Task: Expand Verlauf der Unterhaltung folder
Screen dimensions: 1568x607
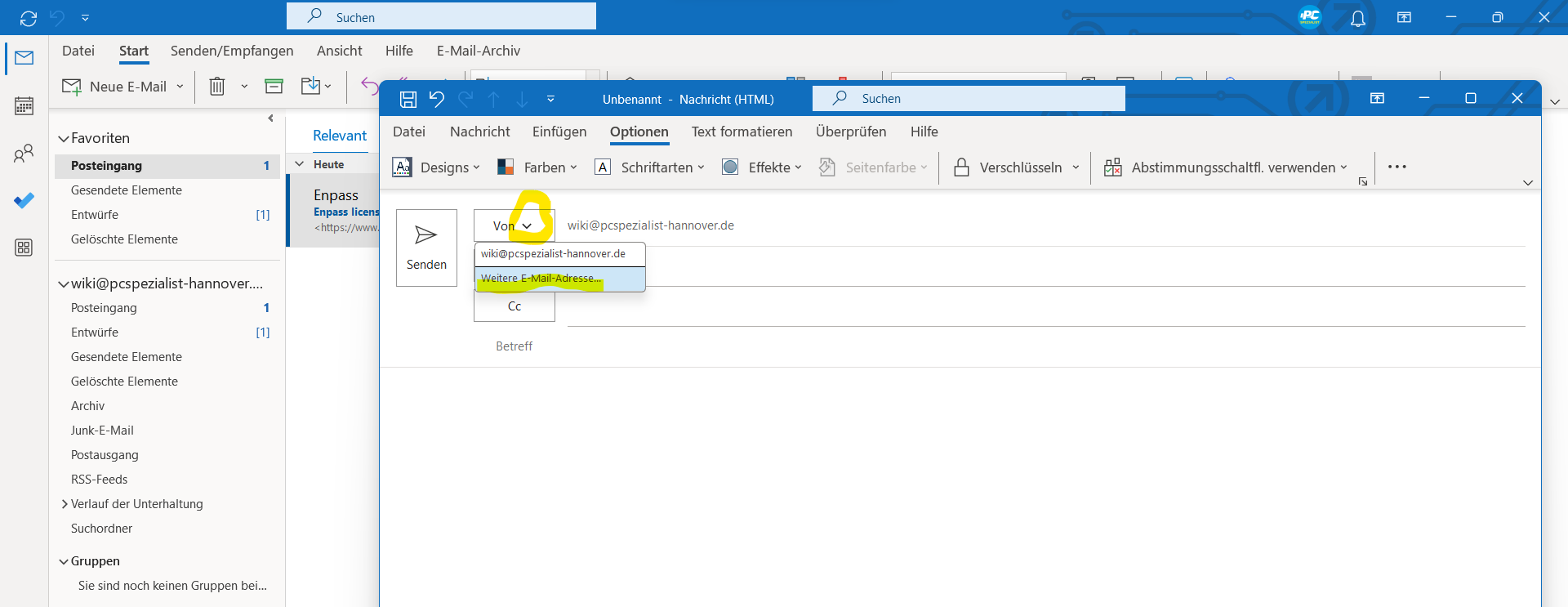Action: [x=65, y=504]
